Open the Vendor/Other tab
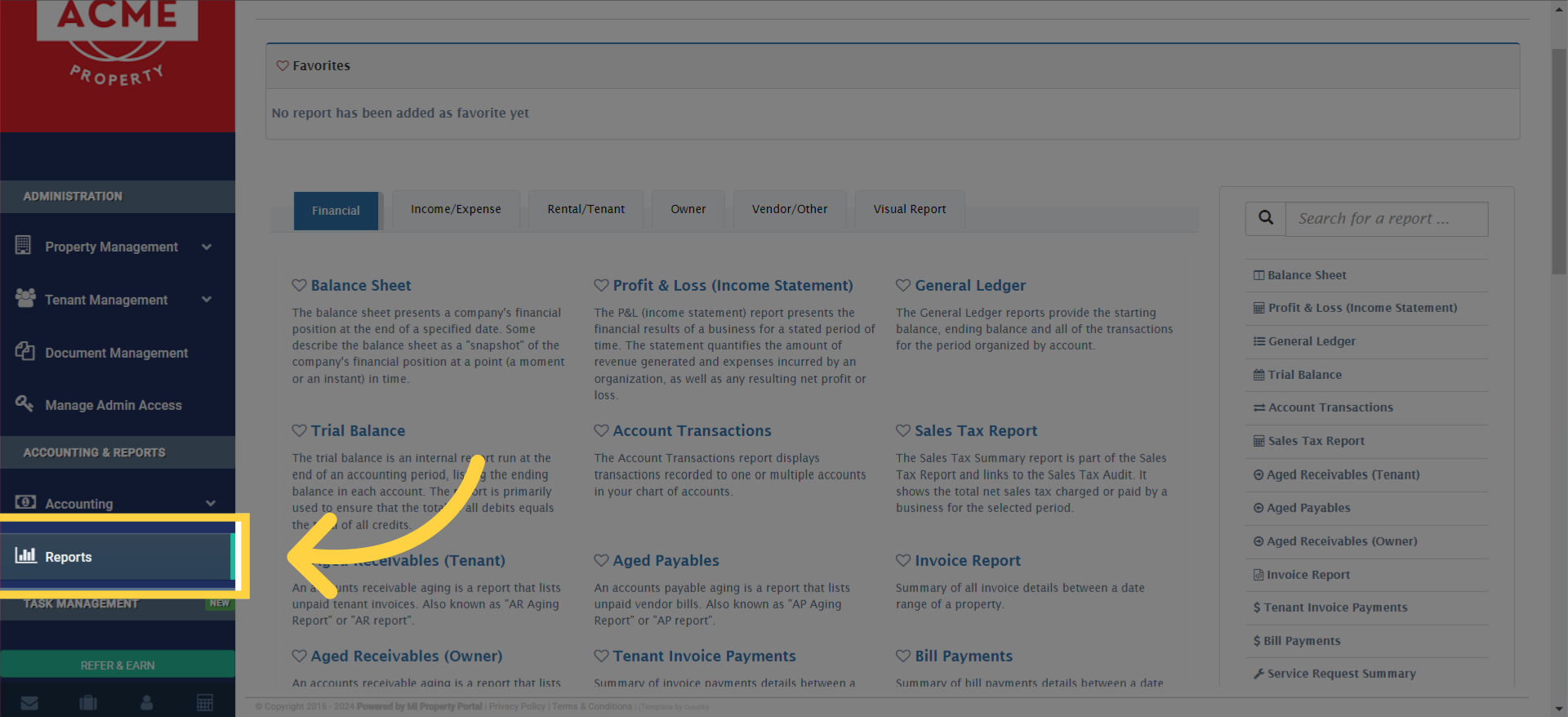The width and height of the screenshot is (1568, 717). point(790,210)
